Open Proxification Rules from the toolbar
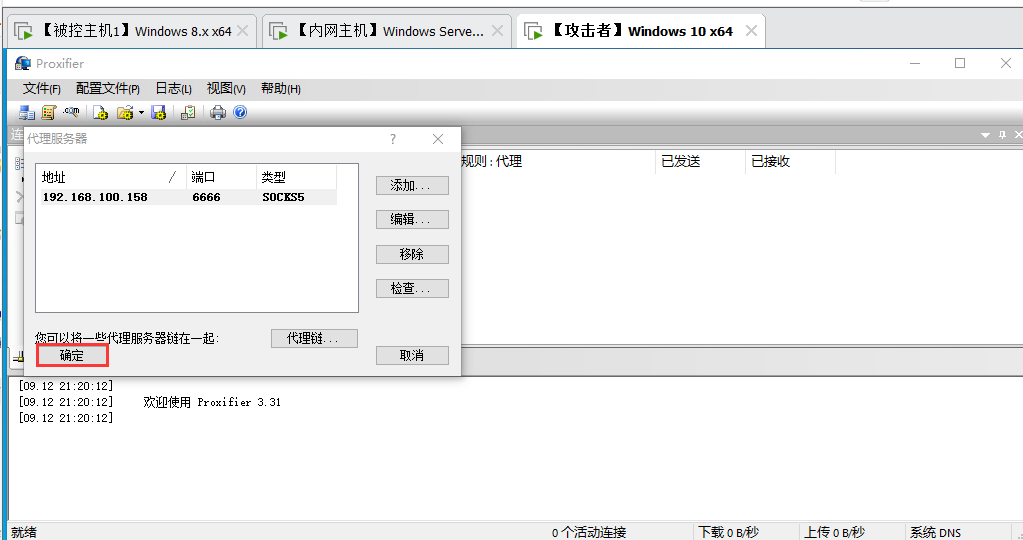The image size is (1023, 540). [48, 113]
